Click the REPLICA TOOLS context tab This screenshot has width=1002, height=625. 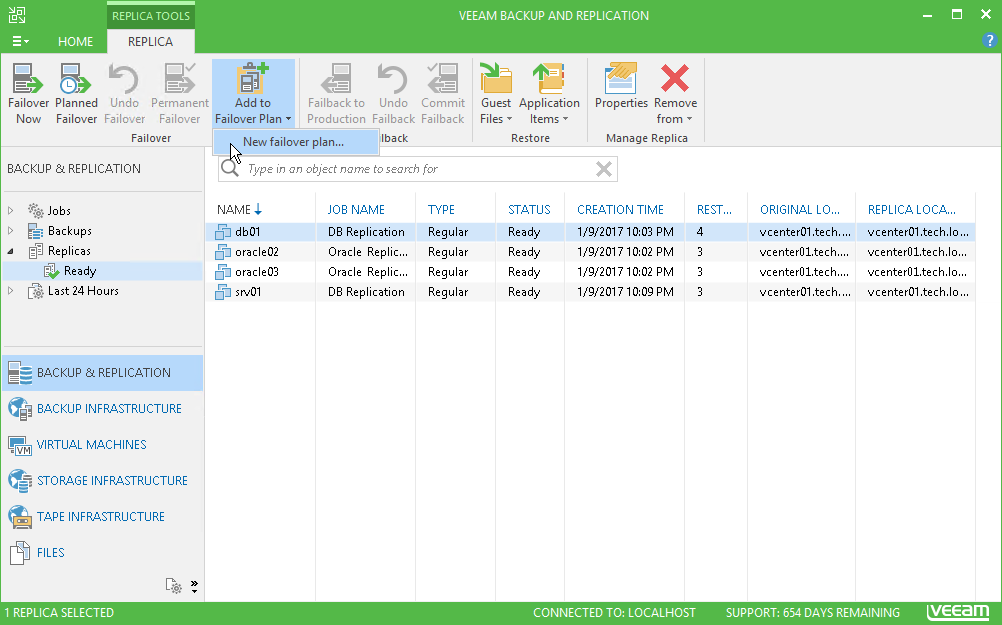click(x=151, y=16)
